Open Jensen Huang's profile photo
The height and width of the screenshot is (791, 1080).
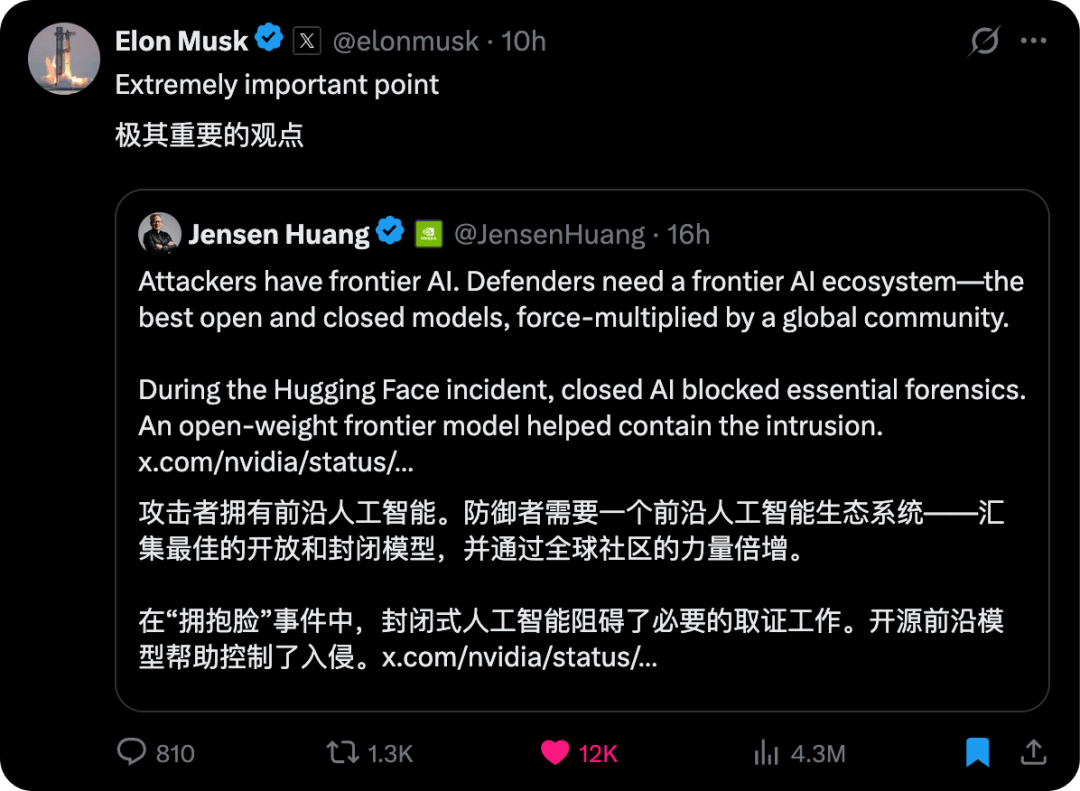click(x=160, y=233)
